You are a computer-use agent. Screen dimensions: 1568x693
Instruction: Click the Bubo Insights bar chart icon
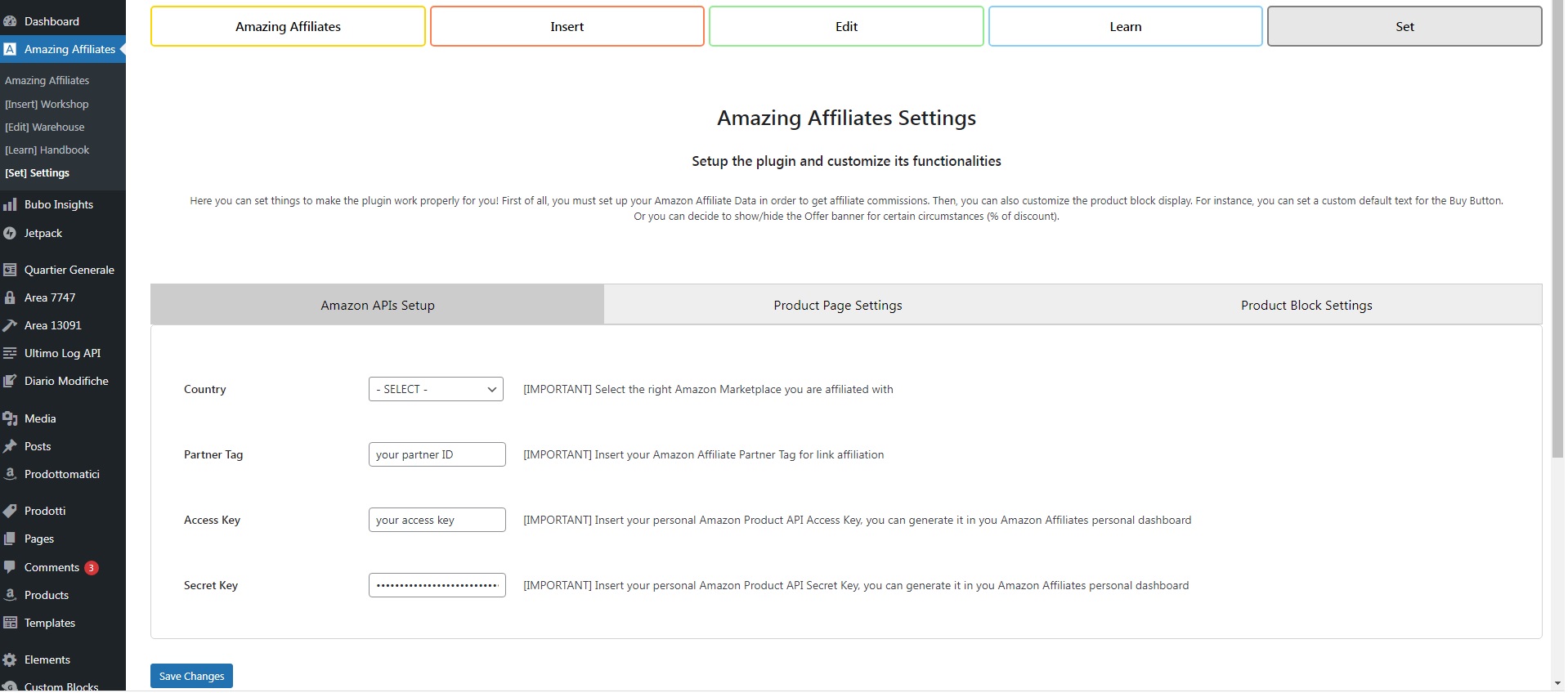pos(10,204)
